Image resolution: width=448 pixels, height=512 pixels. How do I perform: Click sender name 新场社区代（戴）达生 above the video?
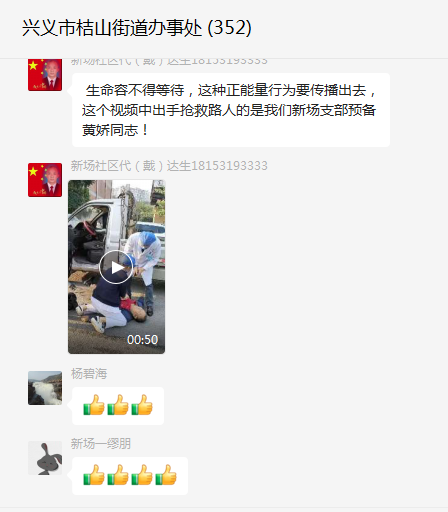pos(169,166)
